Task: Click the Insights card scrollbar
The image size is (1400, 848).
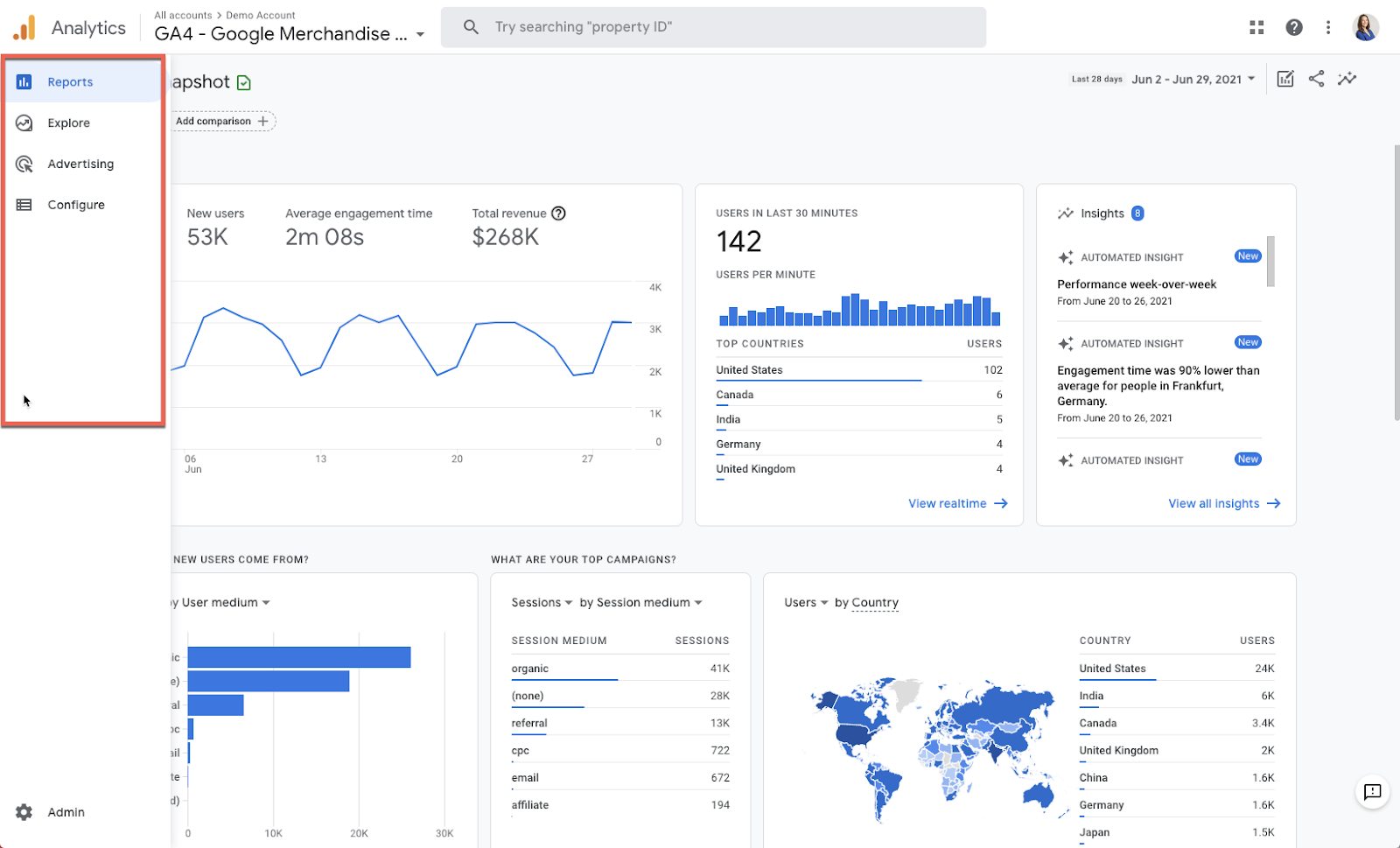Action: pos(1270,262)
